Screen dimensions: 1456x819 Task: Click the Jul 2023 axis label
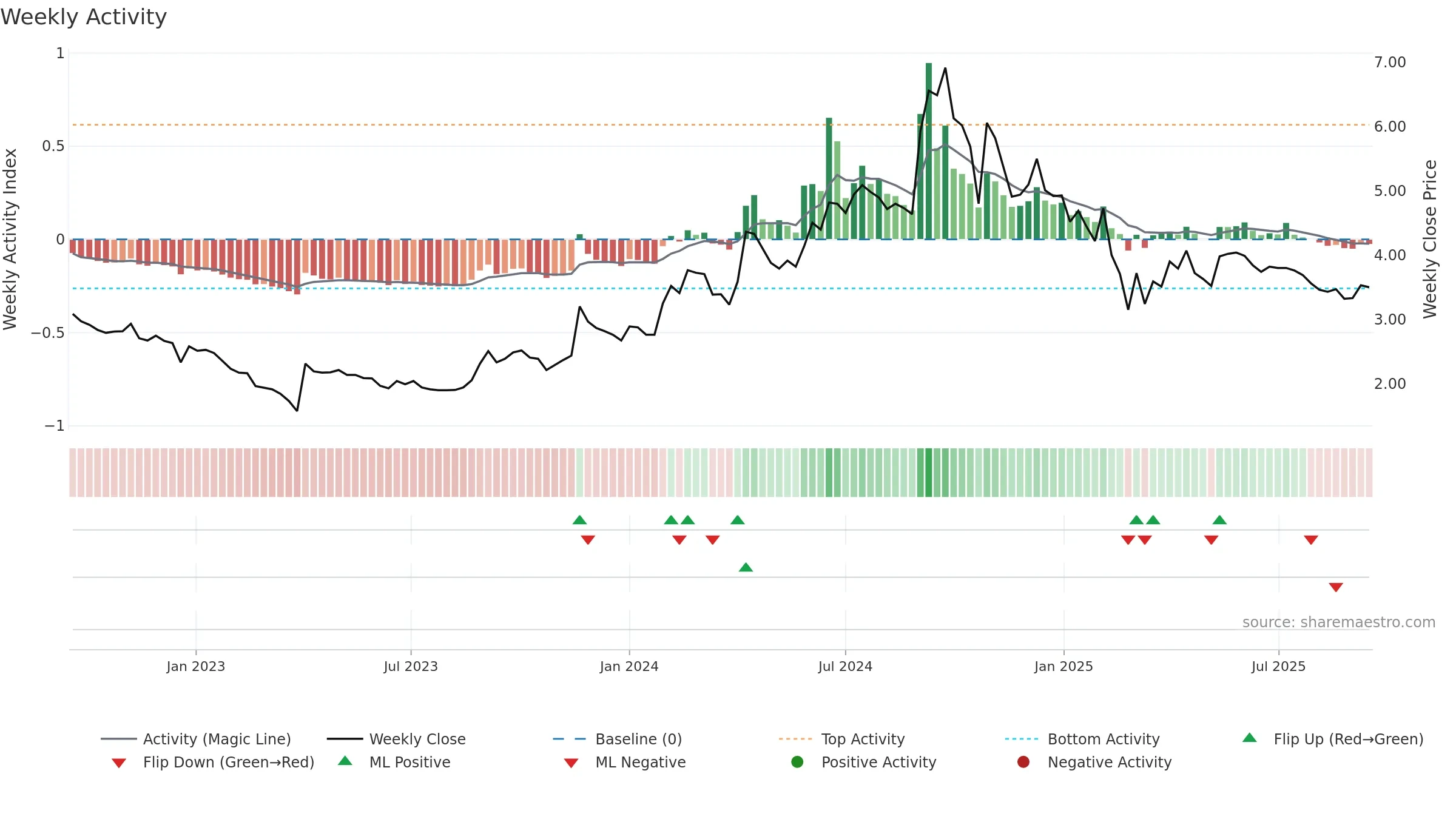[x=411, y=666]
